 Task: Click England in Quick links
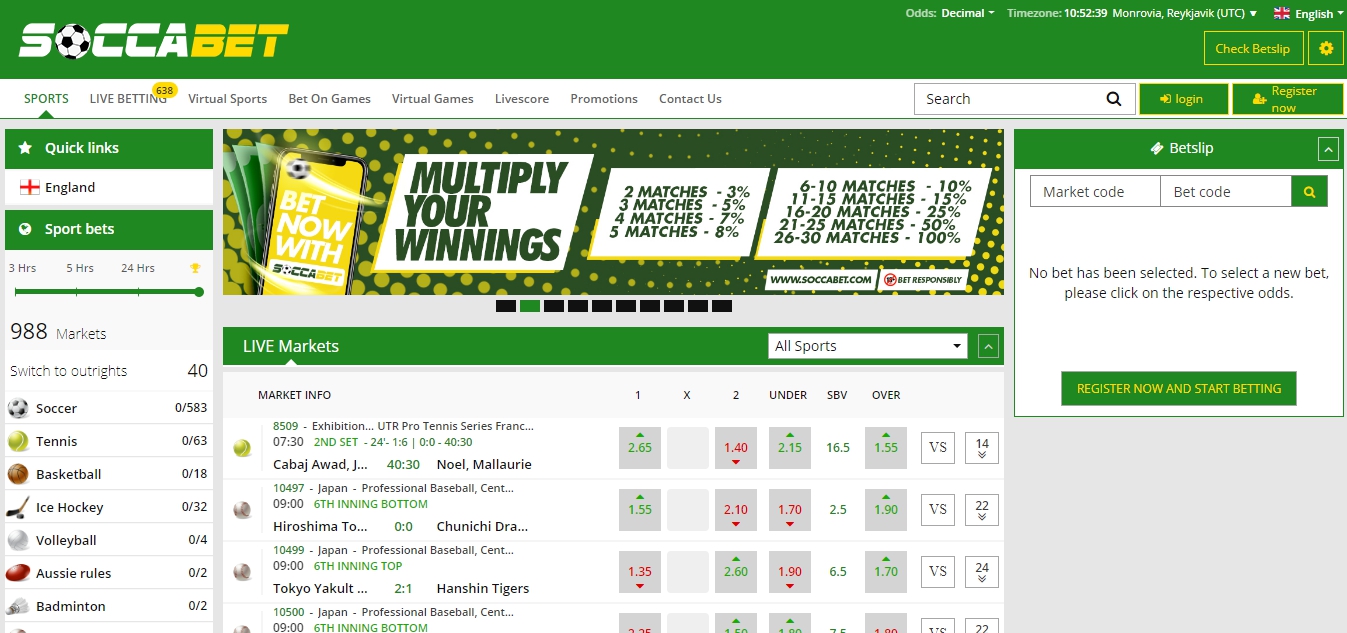(70, 187)
